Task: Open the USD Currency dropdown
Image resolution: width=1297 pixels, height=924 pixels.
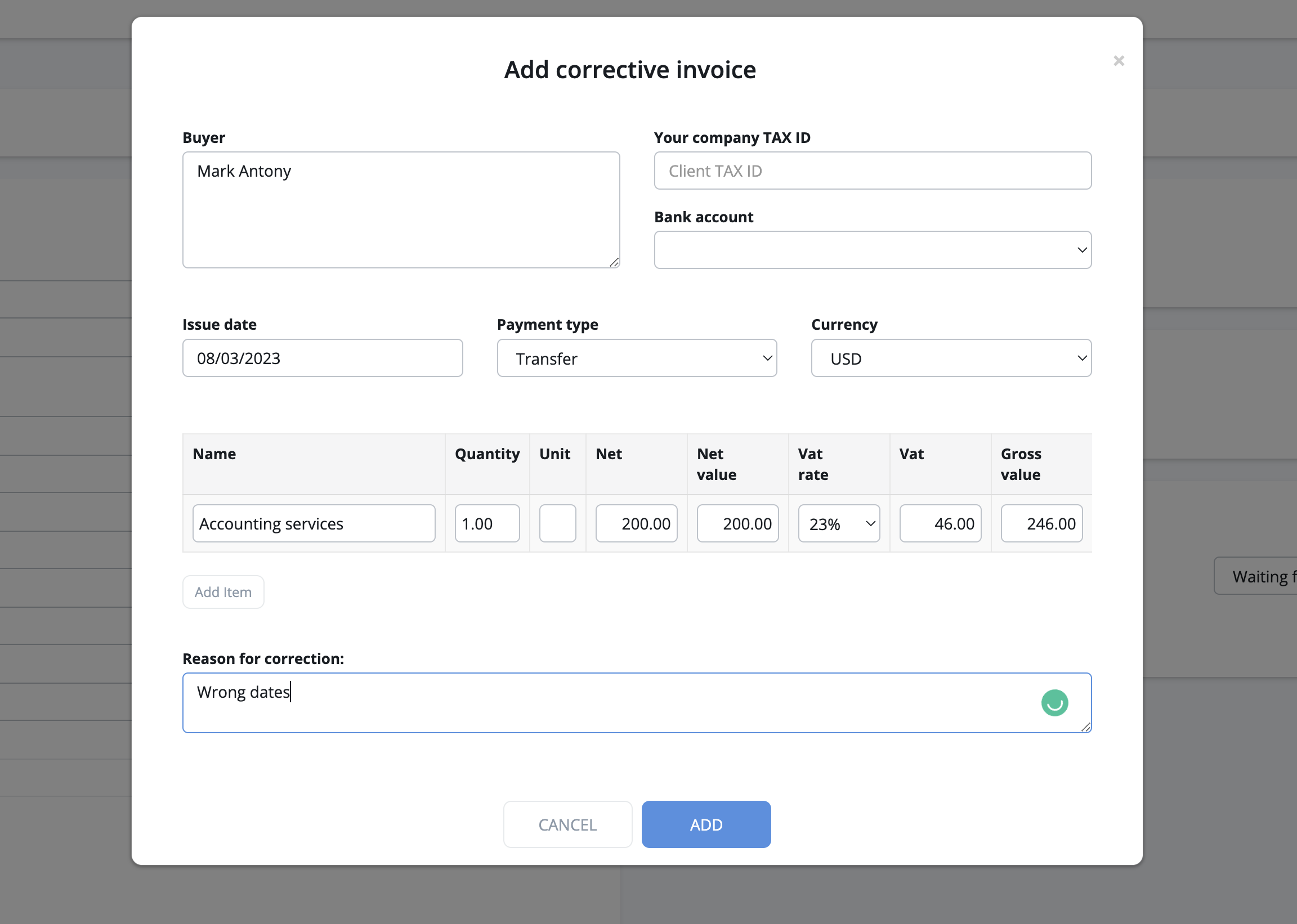Action: click(x=950, y=358)
